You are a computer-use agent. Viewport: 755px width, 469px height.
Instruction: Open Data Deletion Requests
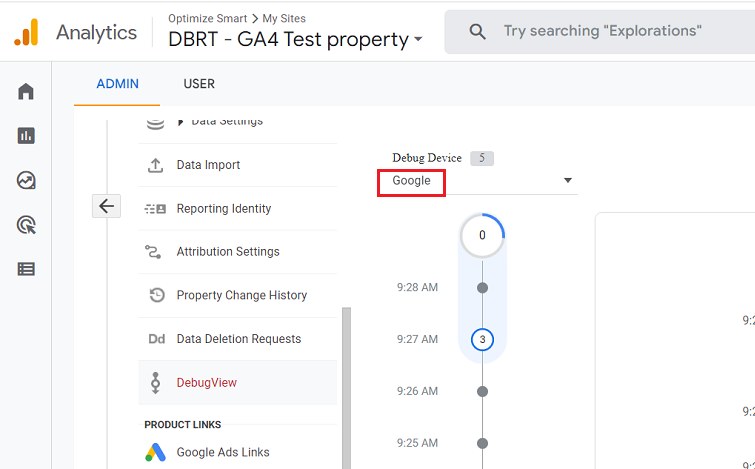[238, 339]
